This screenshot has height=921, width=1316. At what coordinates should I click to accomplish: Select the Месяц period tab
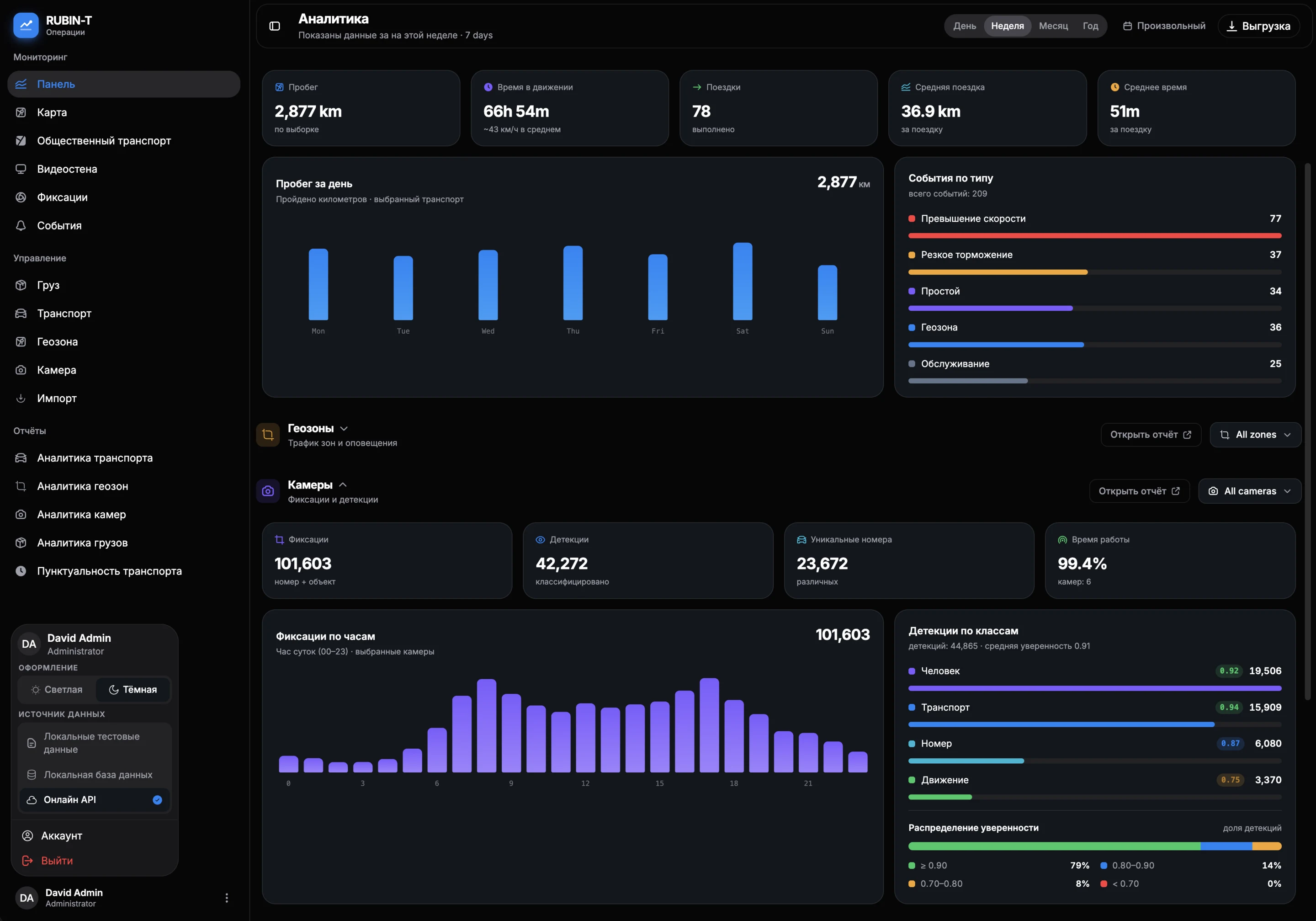tap(1054, 26)
